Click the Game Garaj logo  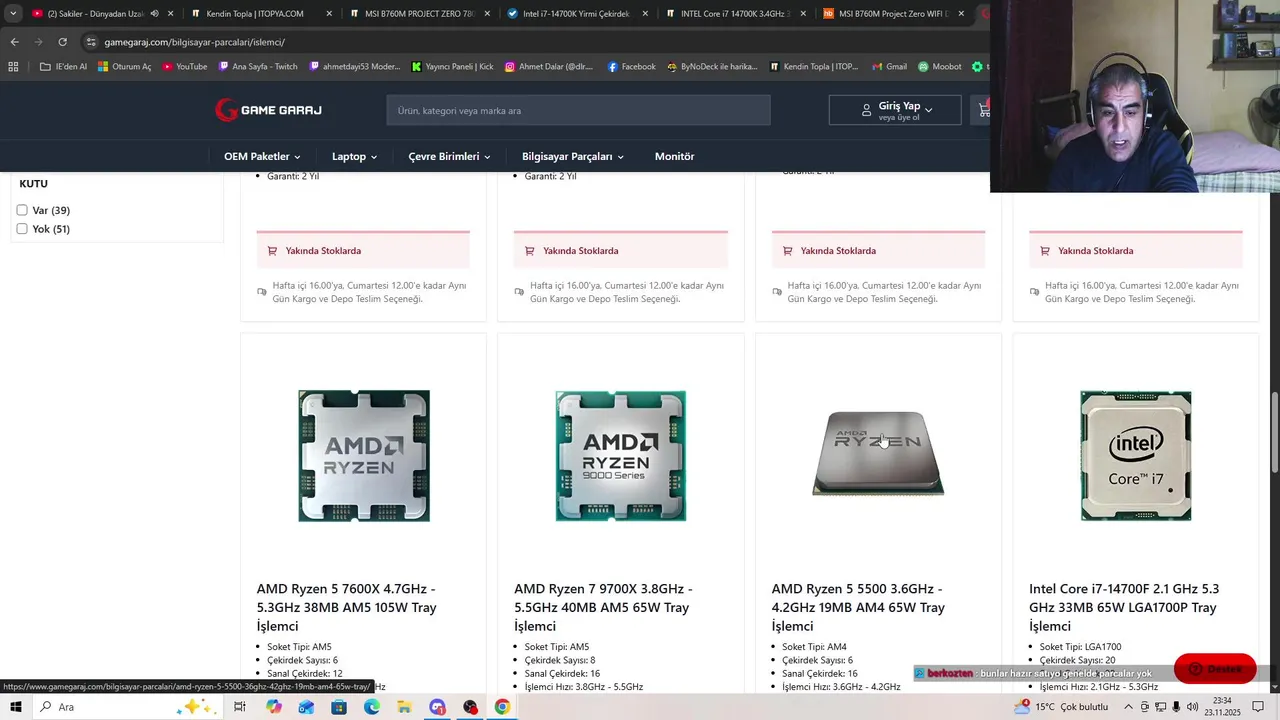coord(268,110)
